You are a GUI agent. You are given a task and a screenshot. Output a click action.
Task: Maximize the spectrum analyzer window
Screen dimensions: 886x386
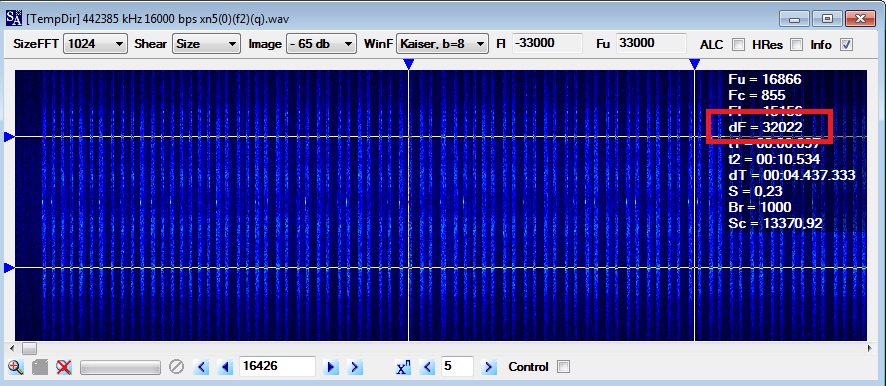(x=827, y=19)
